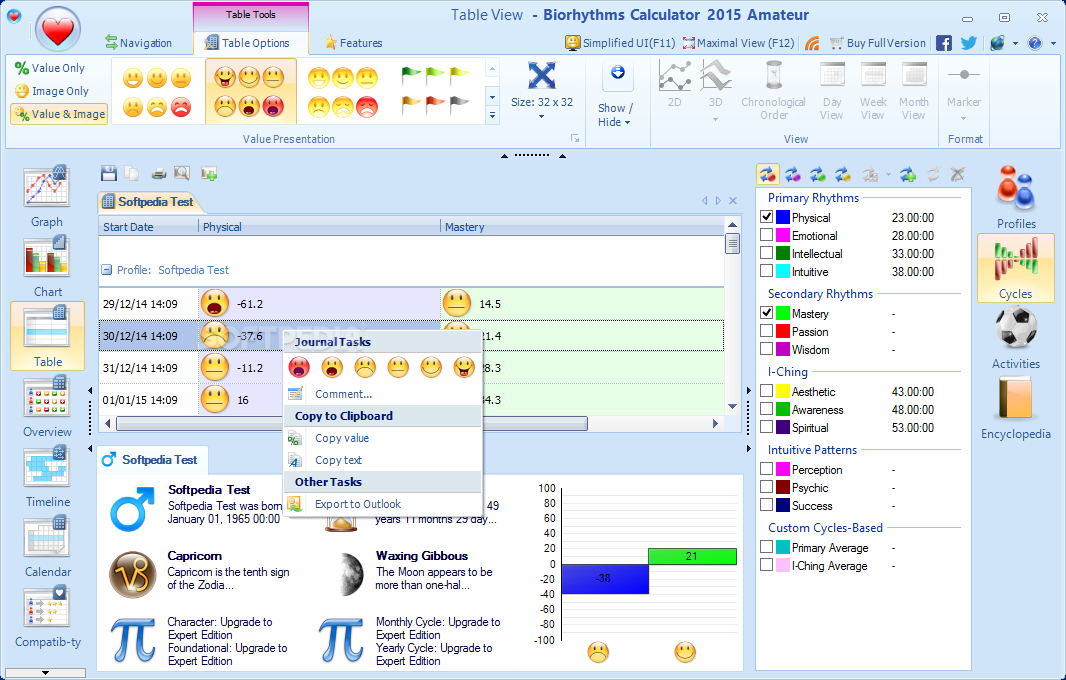
Task: Open the Cycles panel
Action: click(x=1016, y=268)
